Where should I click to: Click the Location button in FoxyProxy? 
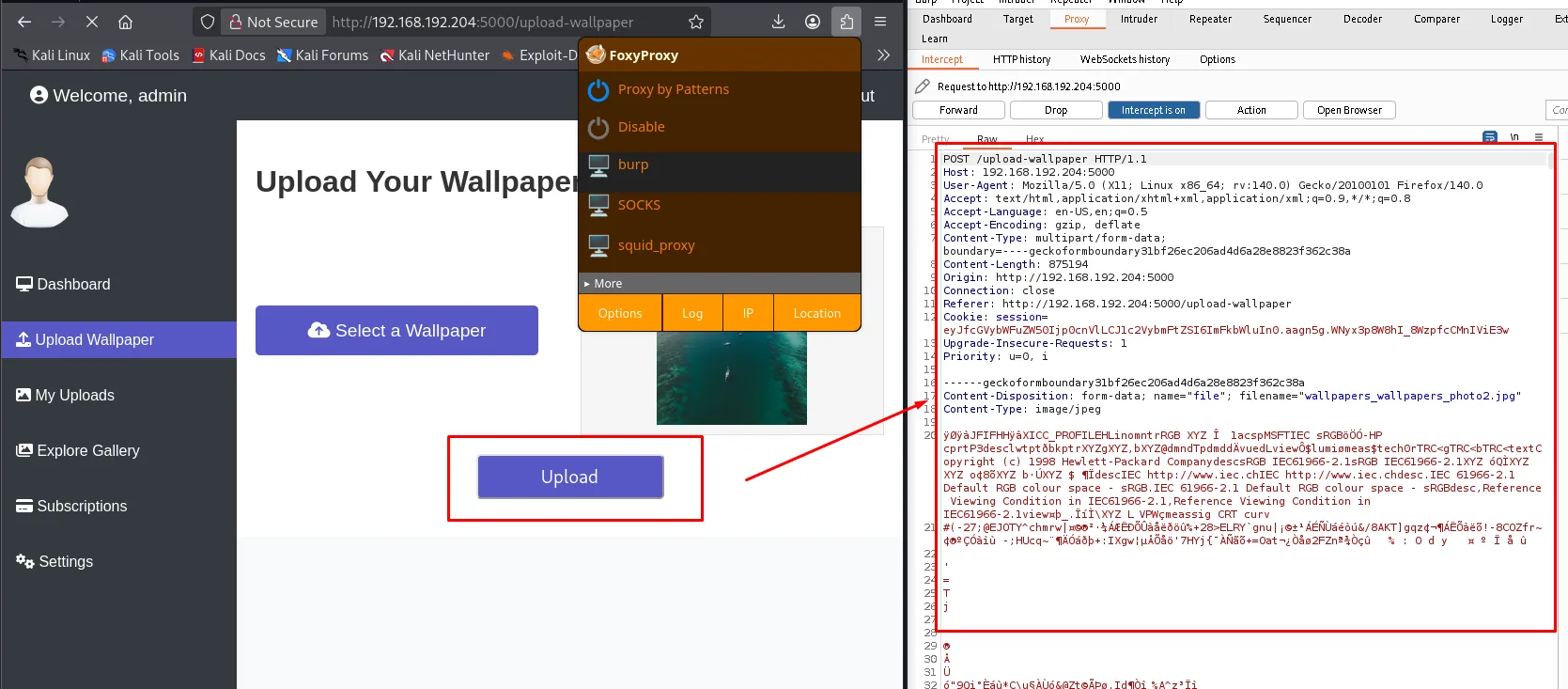[817, 313]
